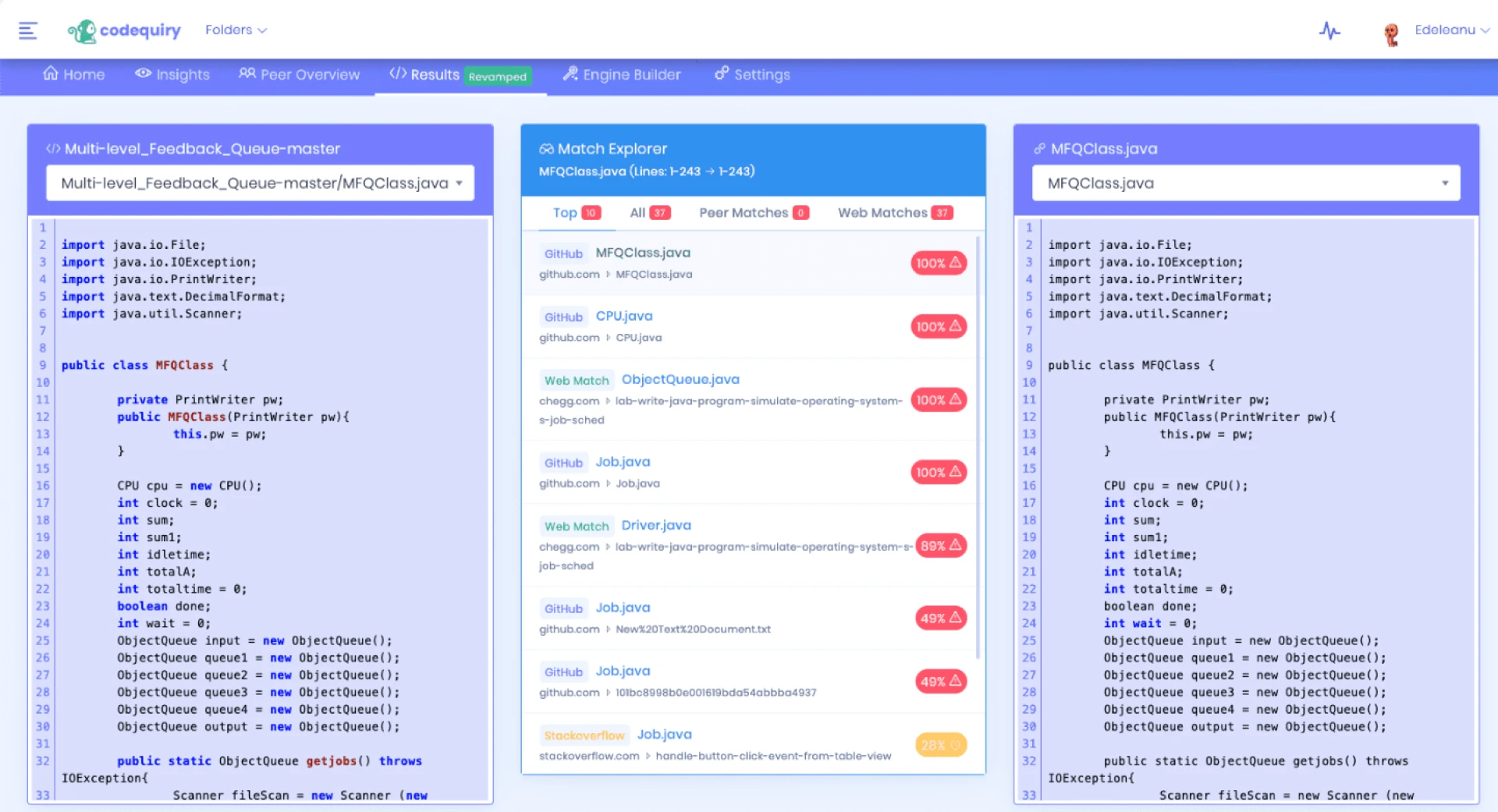Open Settings via the gear icon
Image resolution: width=1498 pixels, height=812 pixels.
click(720, 74)
